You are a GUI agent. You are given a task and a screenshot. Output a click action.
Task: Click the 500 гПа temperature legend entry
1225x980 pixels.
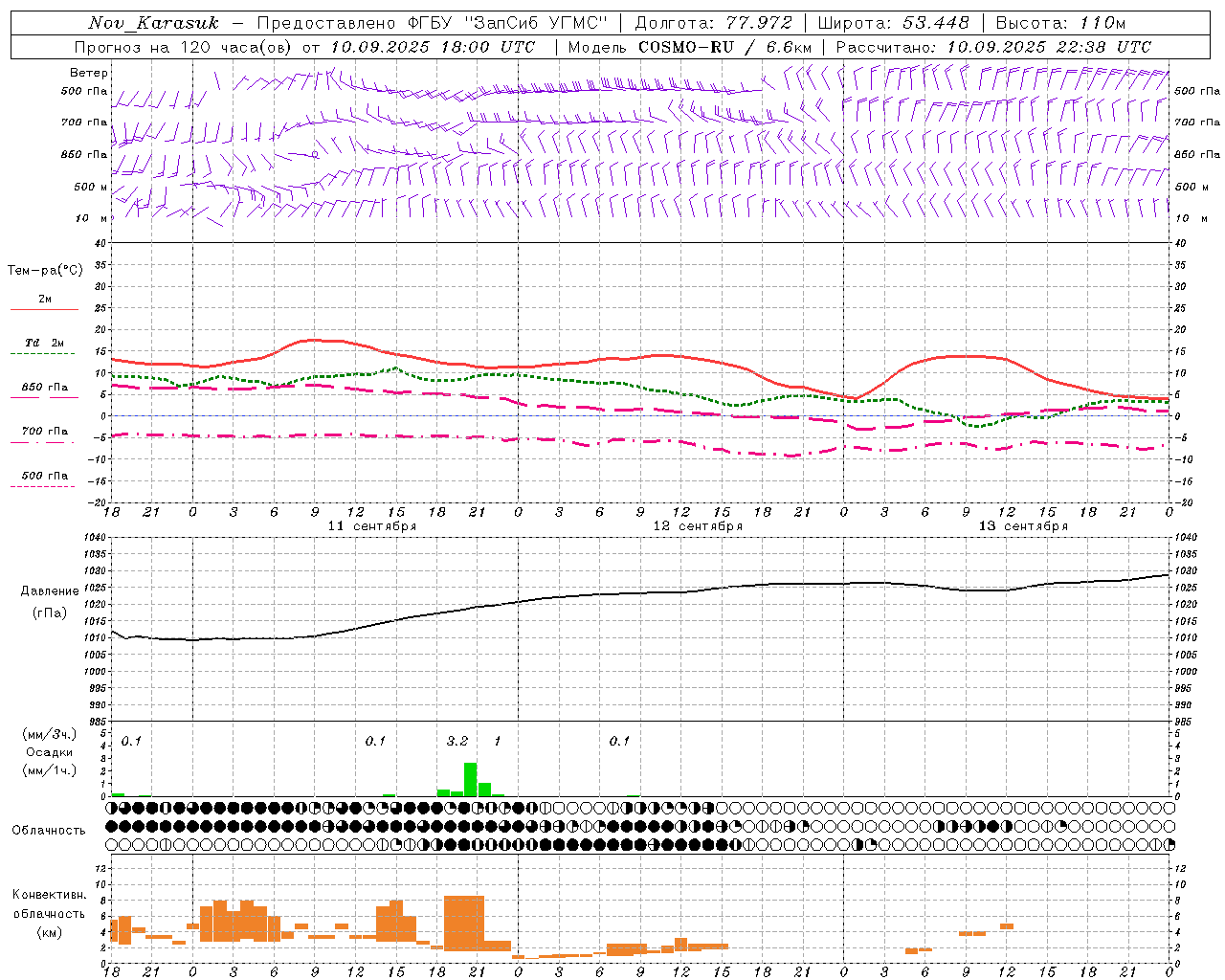click(44, 476)
